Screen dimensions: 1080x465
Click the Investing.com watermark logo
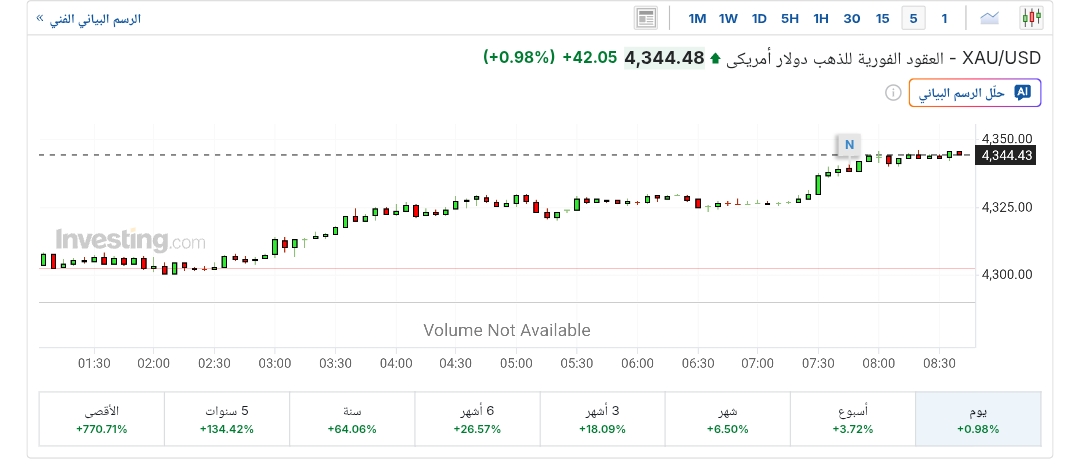point(130,241)
